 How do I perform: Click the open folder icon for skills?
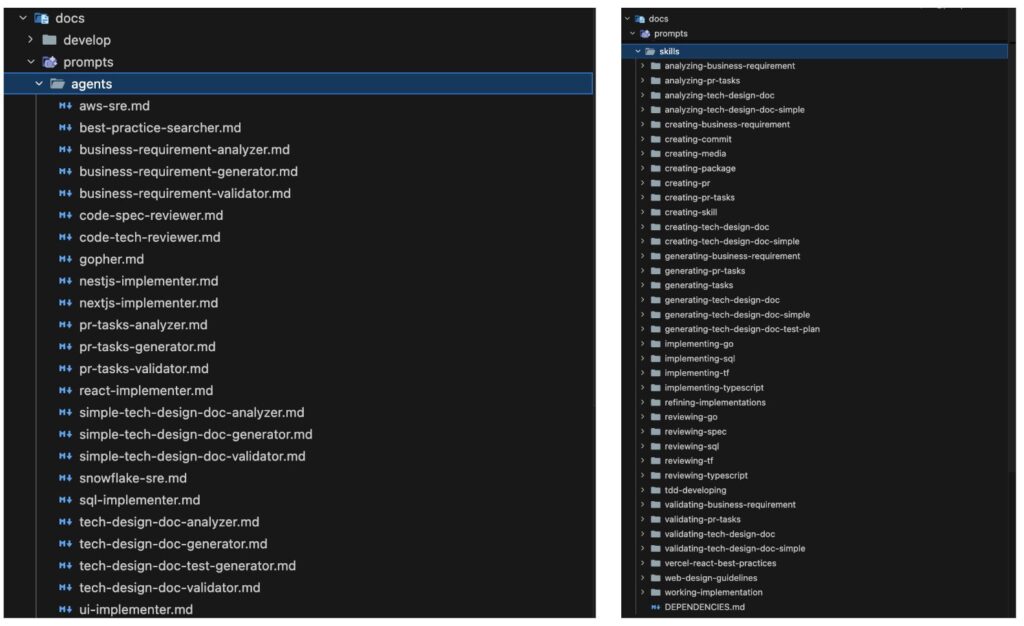pyautogui.click(x=650, y=51)
